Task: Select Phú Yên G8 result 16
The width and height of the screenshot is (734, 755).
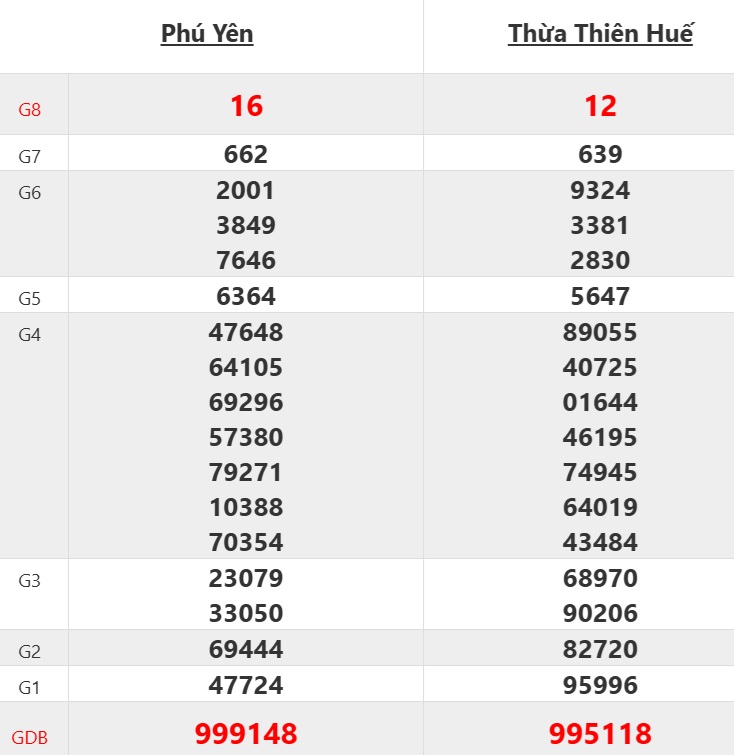Action: (246, 106)
